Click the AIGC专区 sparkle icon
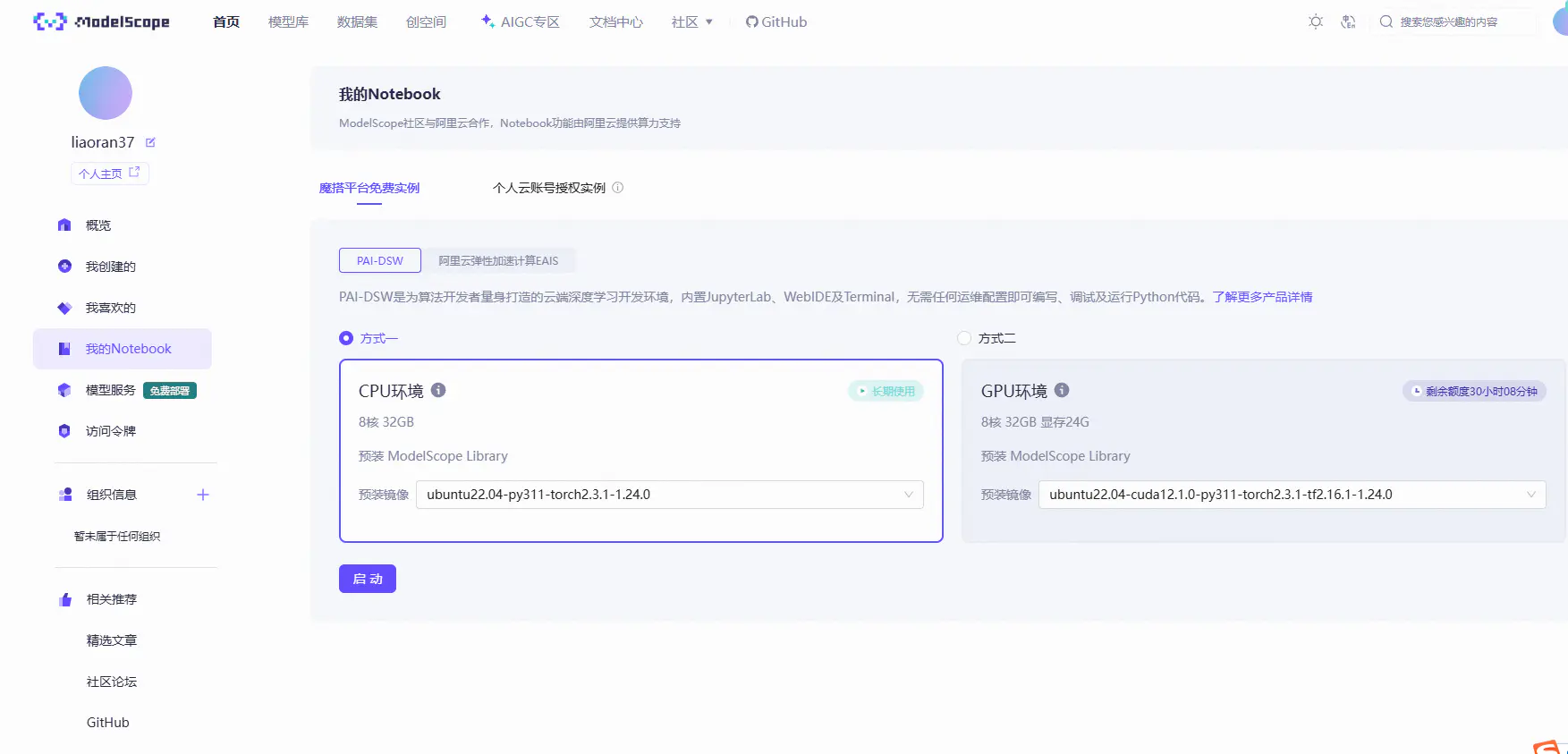This screenshot has width=1568, height=754. [x=487, y=21]
